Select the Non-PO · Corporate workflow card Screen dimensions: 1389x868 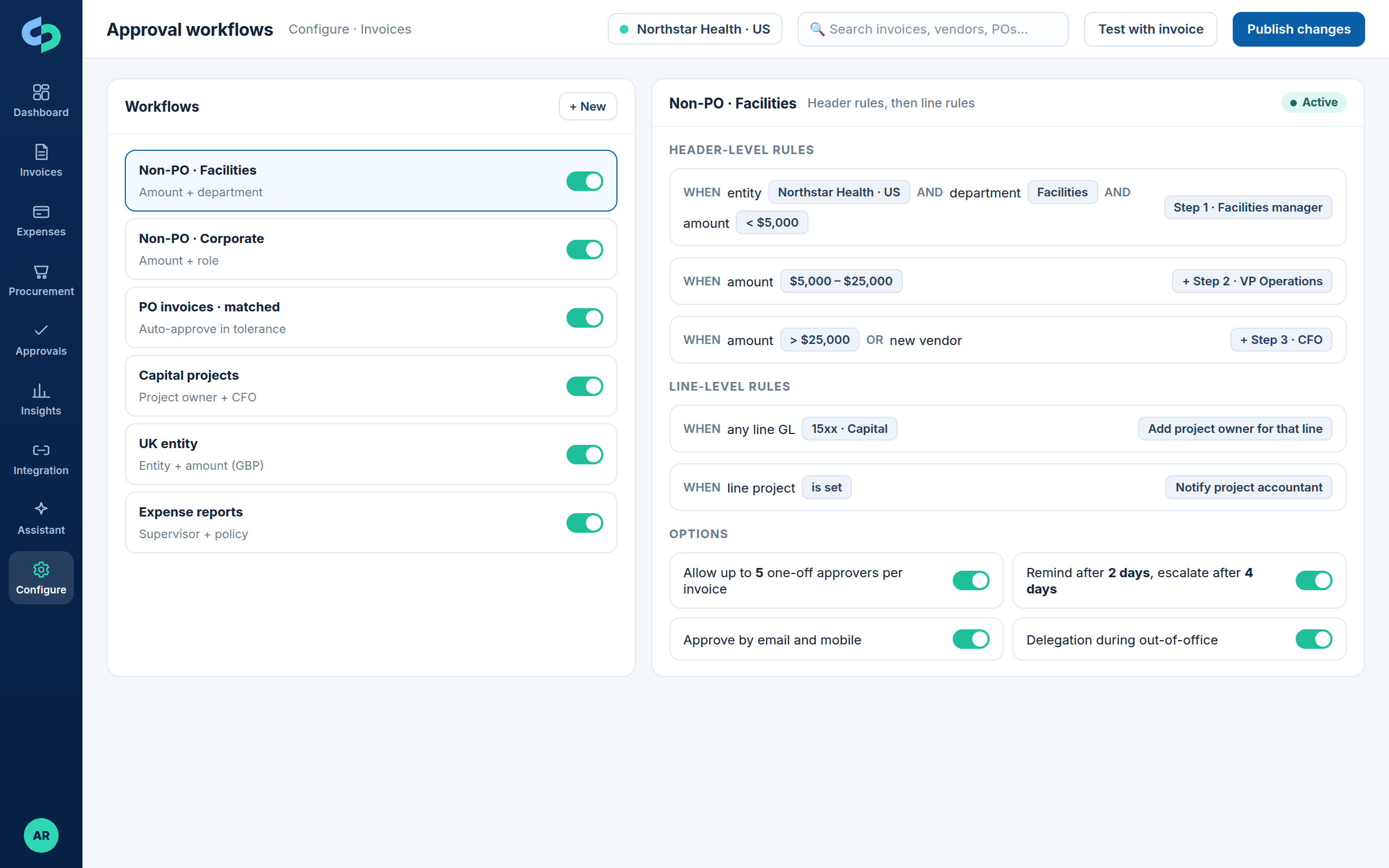coord(371,249)
